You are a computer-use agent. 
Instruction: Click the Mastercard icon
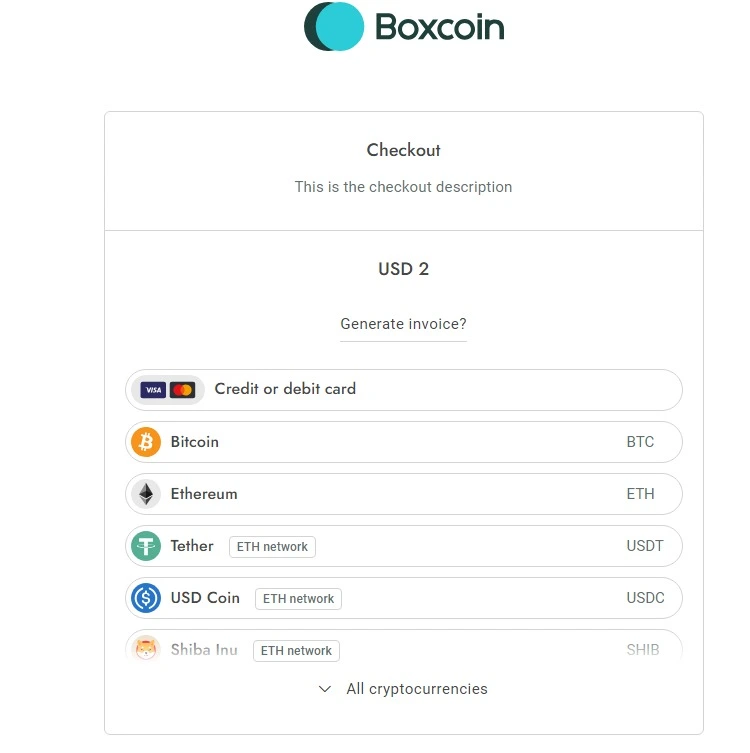(x=182, y=390)
